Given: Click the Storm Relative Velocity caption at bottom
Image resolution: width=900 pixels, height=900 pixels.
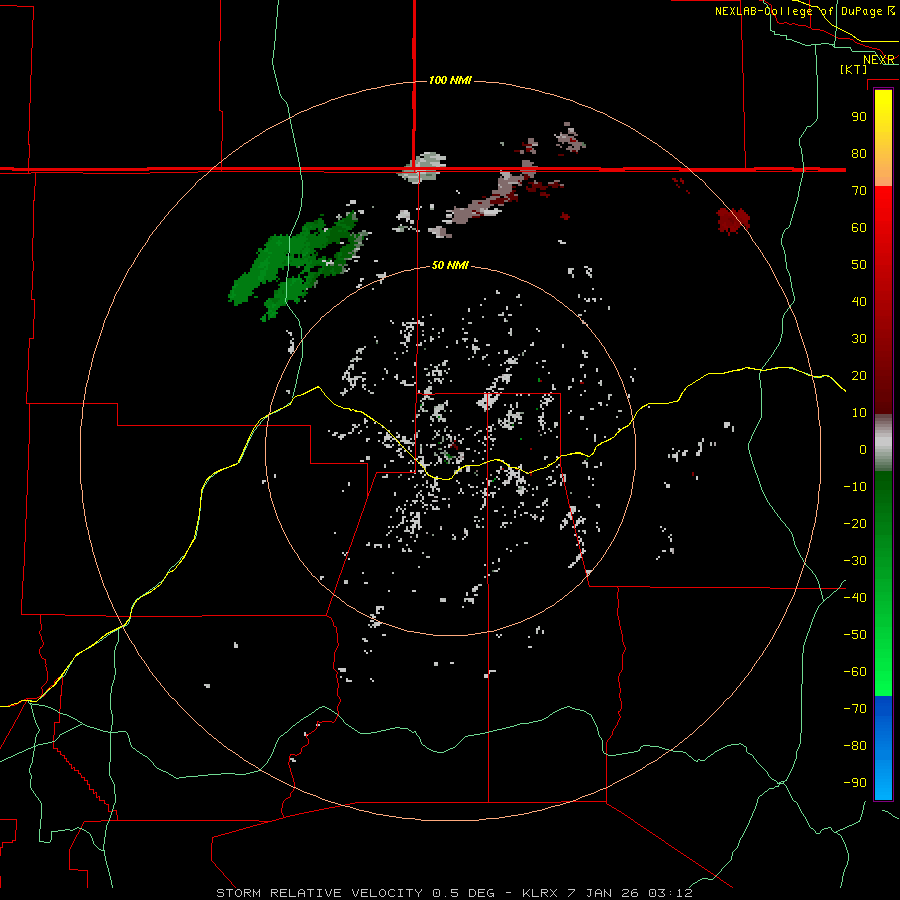Looking at the screenshot, I should coord(454,893).
